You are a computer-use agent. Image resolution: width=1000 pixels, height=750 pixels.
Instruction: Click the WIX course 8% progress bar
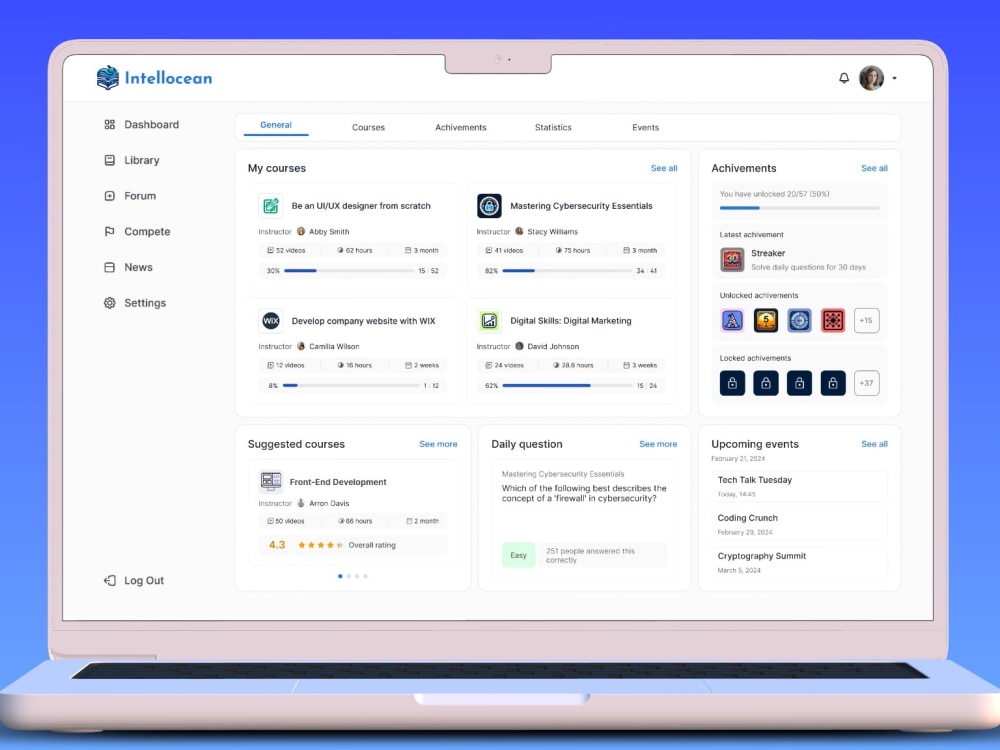tap(351, 386)
